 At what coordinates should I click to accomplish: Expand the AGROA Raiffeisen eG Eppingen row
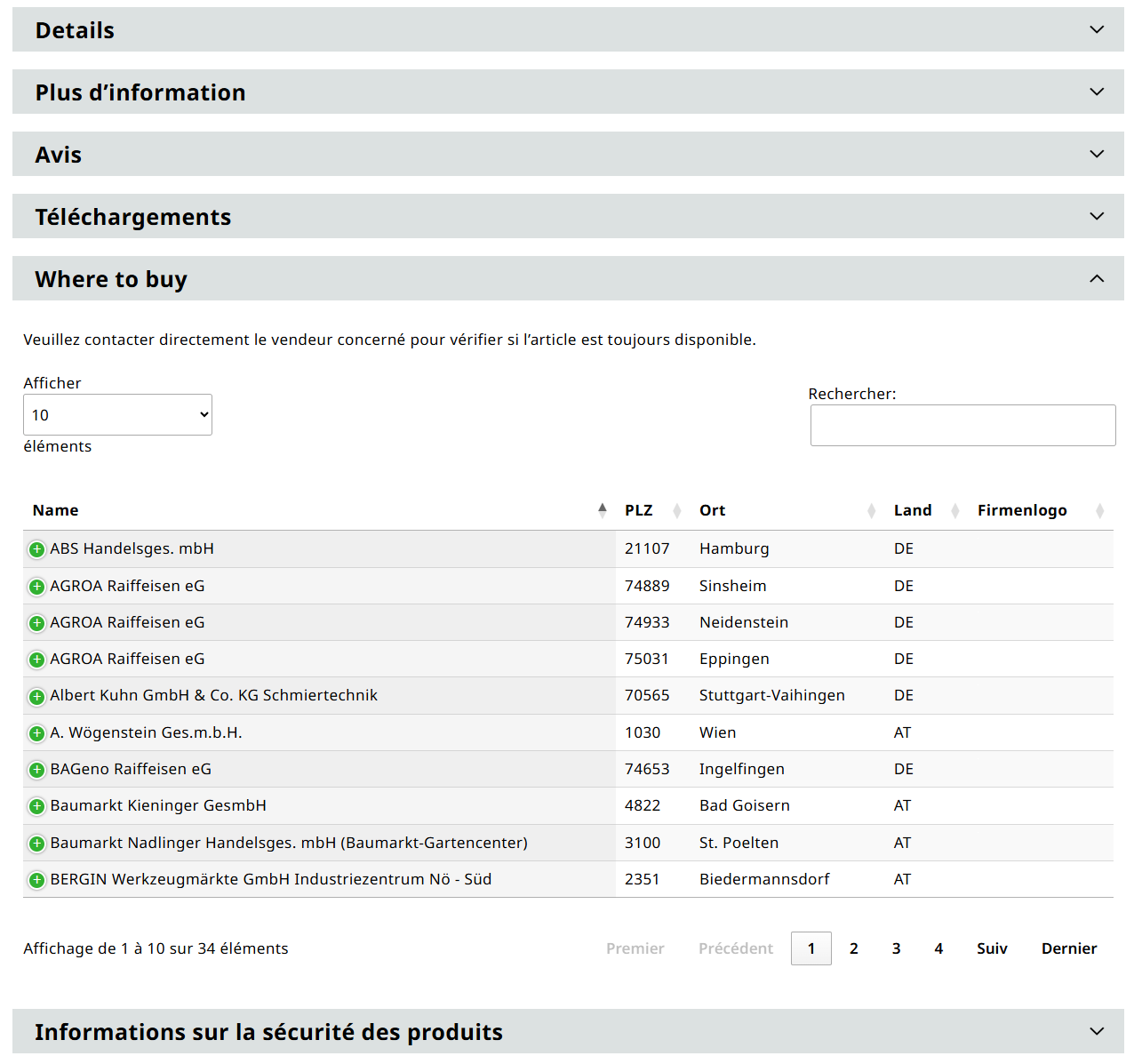36,660
